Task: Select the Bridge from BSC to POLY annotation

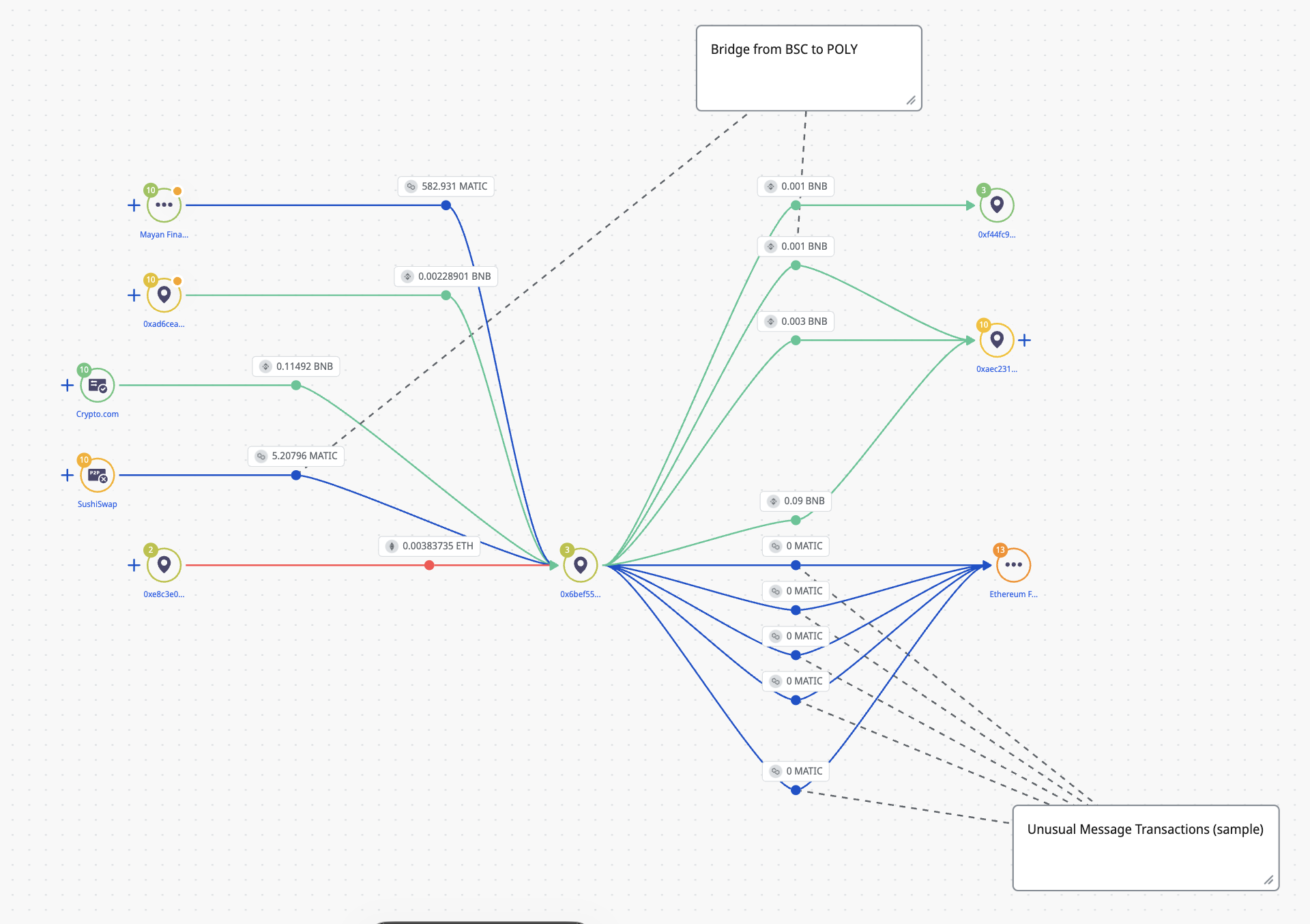Action: pos(808,68)
